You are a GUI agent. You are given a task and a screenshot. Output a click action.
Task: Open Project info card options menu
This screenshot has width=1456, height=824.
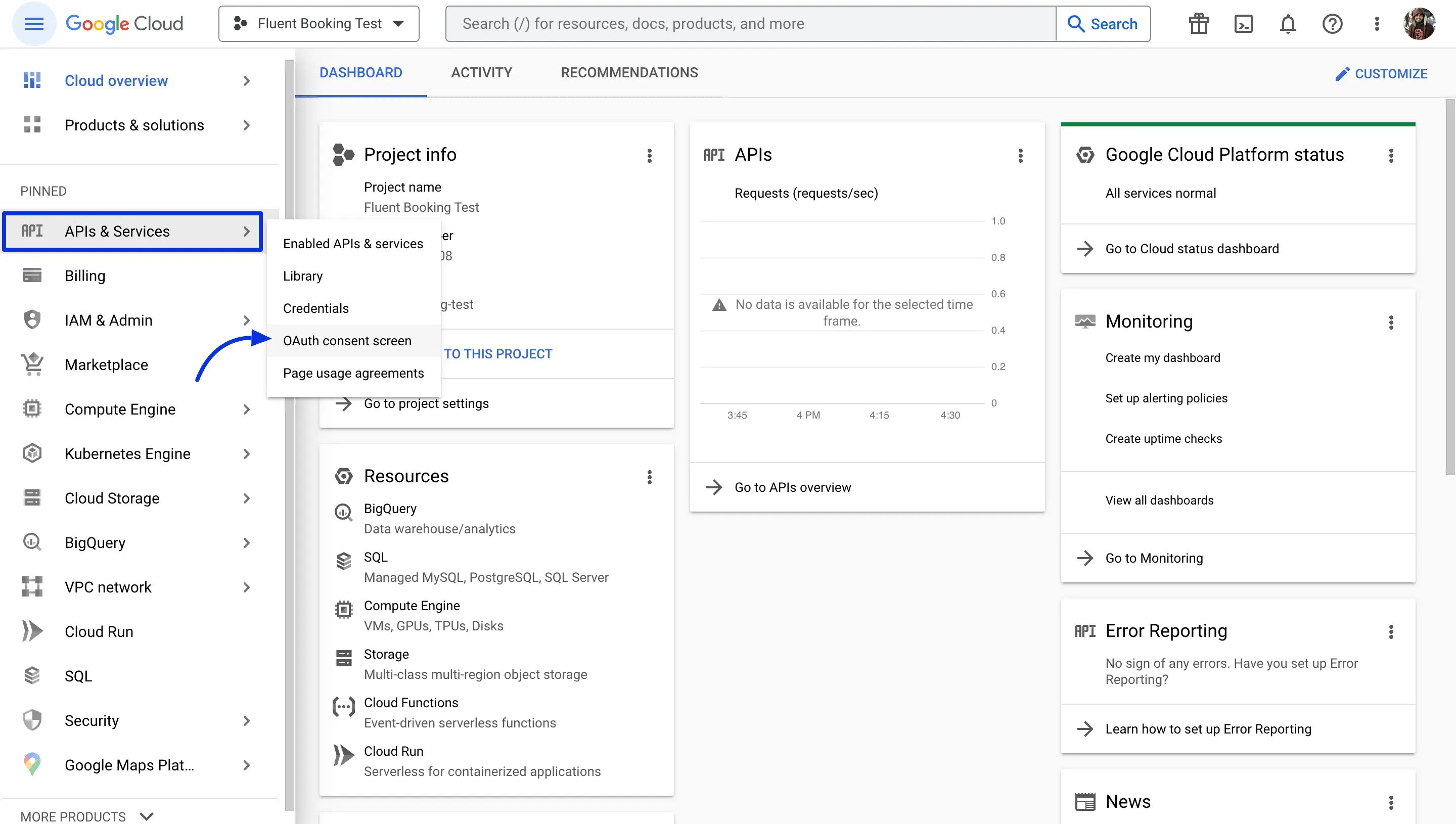(x=649, y=156)
